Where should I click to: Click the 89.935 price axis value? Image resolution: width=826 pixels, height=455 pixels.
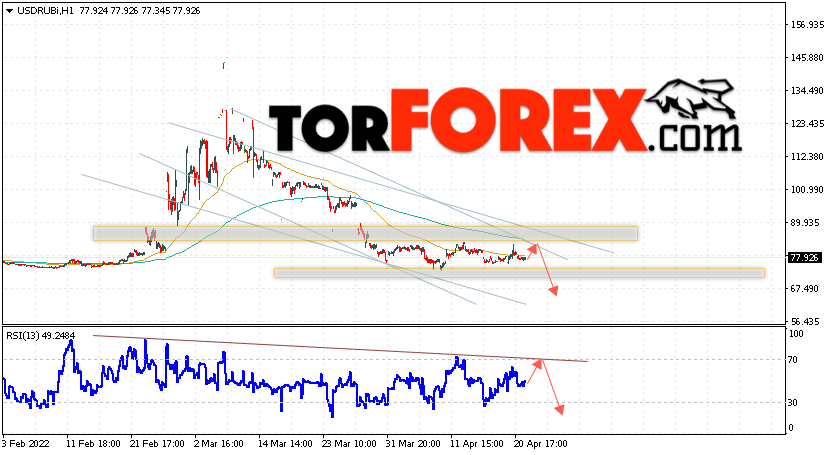805,223
